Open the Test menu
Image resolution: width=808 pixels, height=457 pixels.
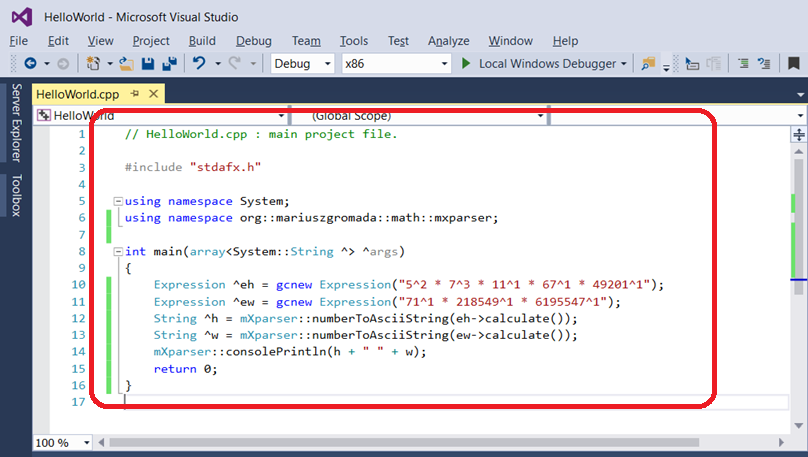tap(398, 41)
